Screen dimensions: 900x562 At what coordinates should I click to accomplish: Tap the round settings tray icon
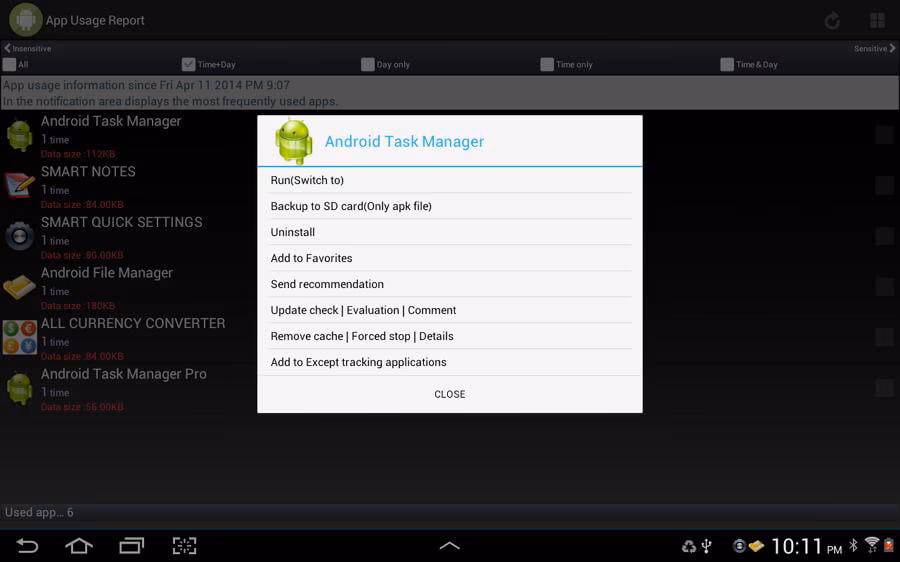tap(739, 546)
